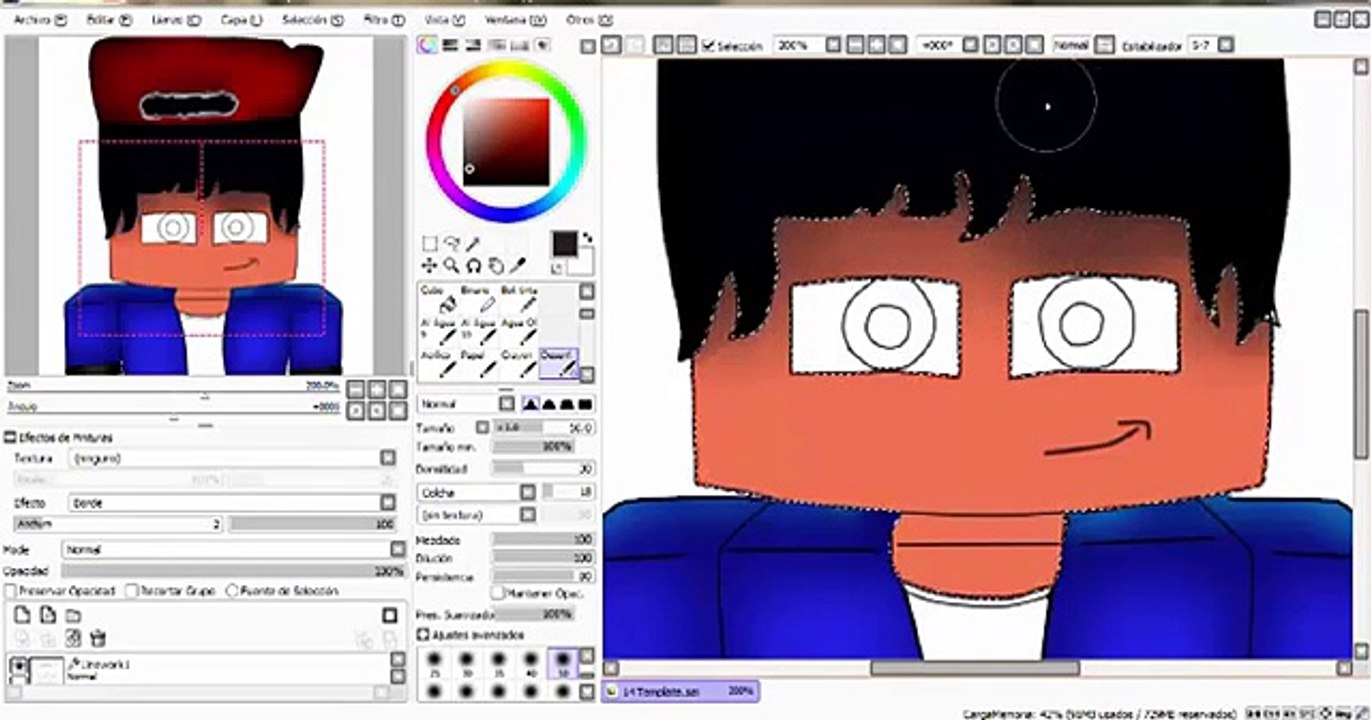Enable Recortar Grupo checkbox
1371x720 pixels.
(x=131, y=591)
